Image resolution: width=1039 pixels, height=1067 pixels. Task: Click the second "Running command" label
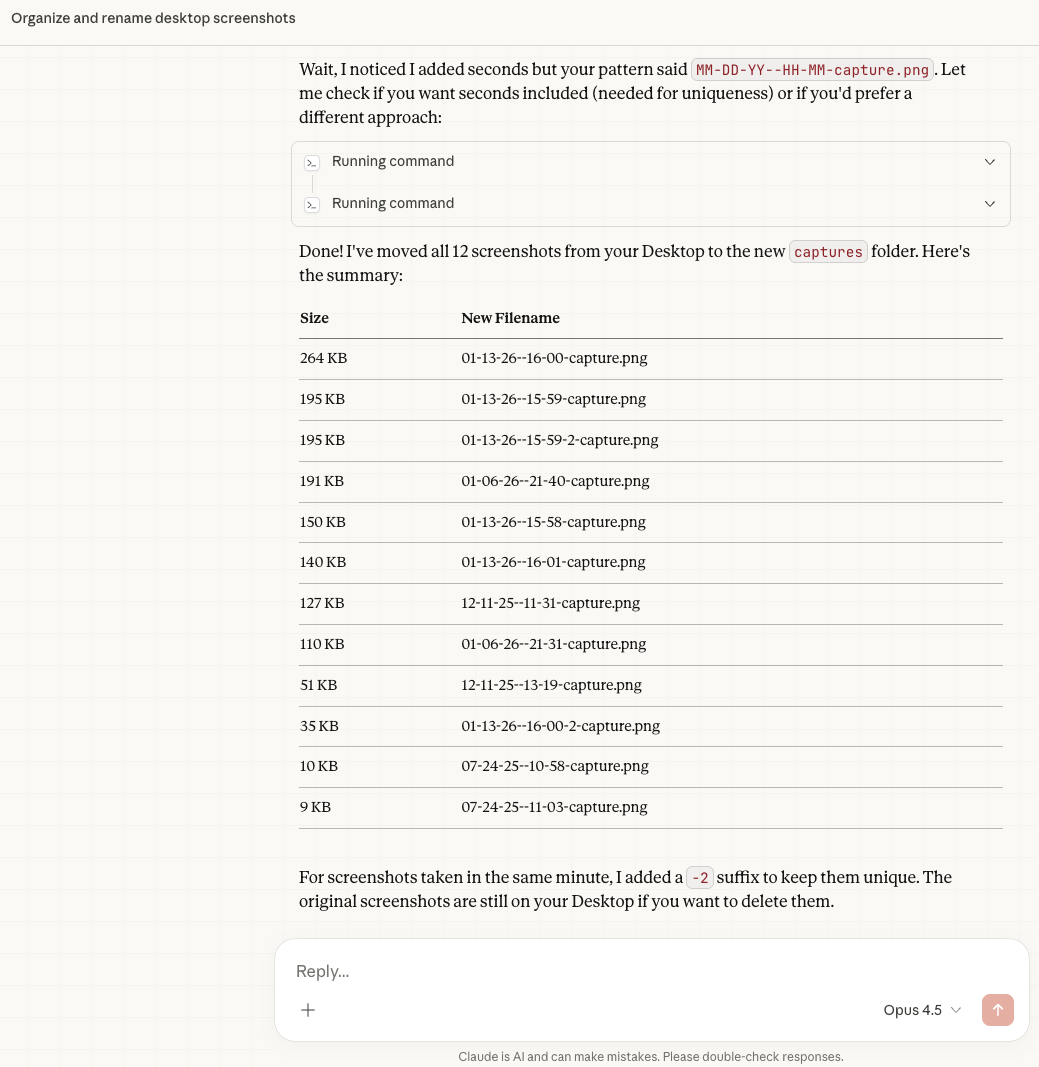pos(393,204)
